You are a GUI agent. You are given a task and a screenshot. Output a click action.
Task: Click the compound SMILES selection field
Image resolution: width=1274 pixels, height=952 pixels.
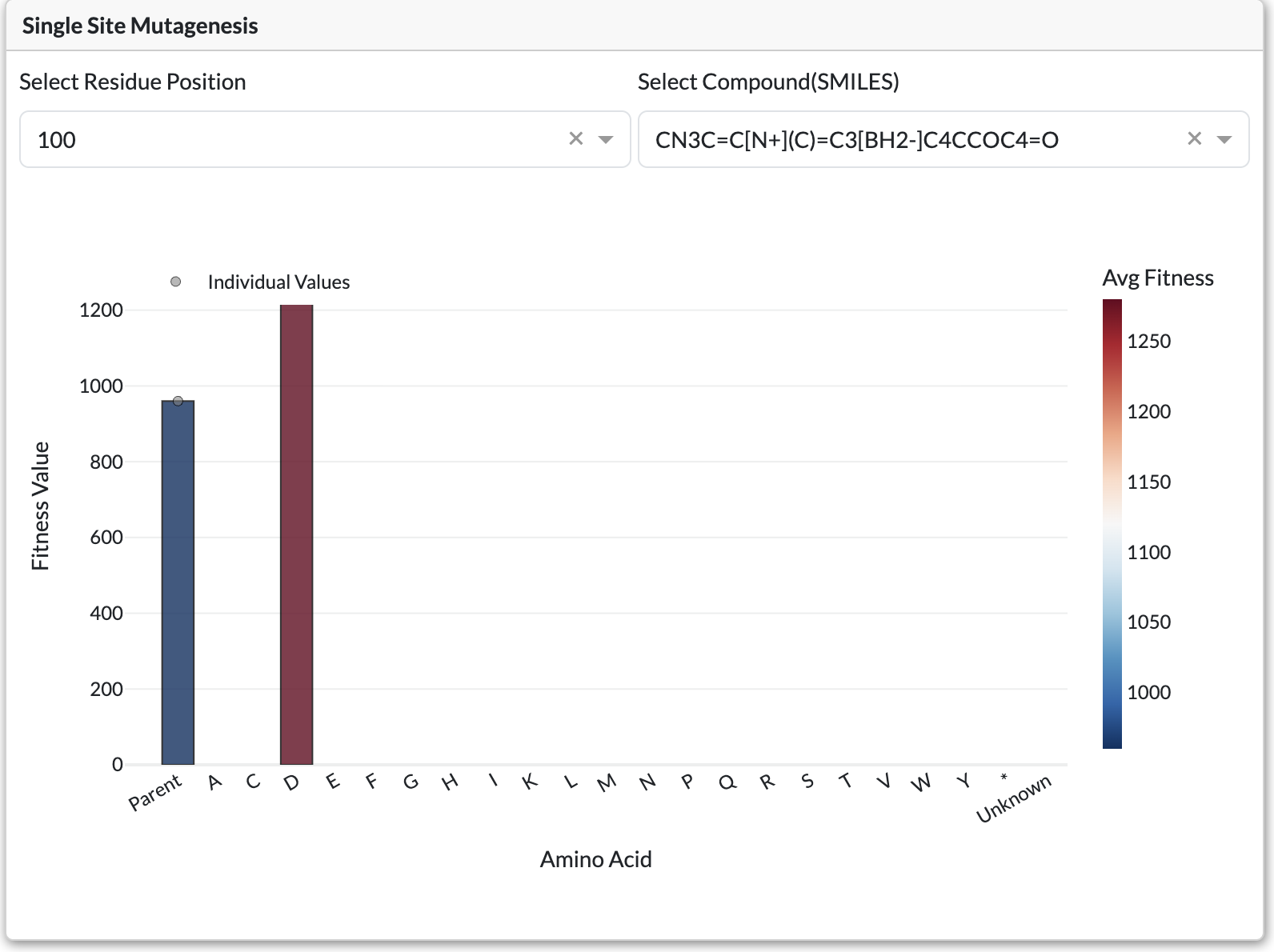tap(904, 140)
